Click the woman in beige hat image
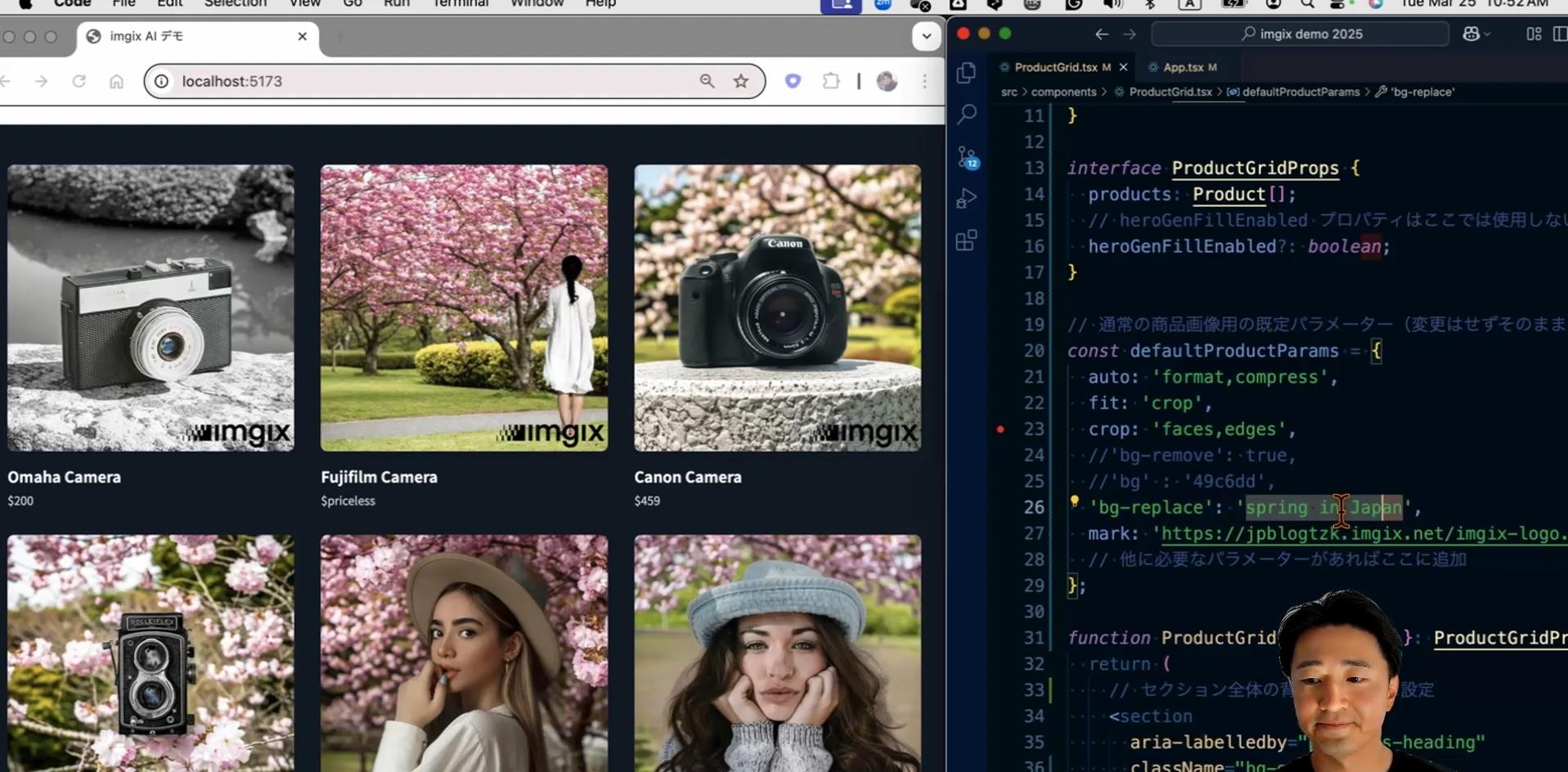This screenshot has width=1568, height=772. [x=464, y=653]
